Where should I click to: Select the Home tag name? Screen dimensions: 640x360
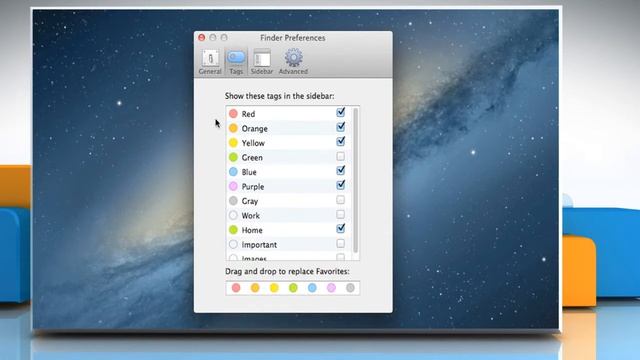(x=252, y=230)
